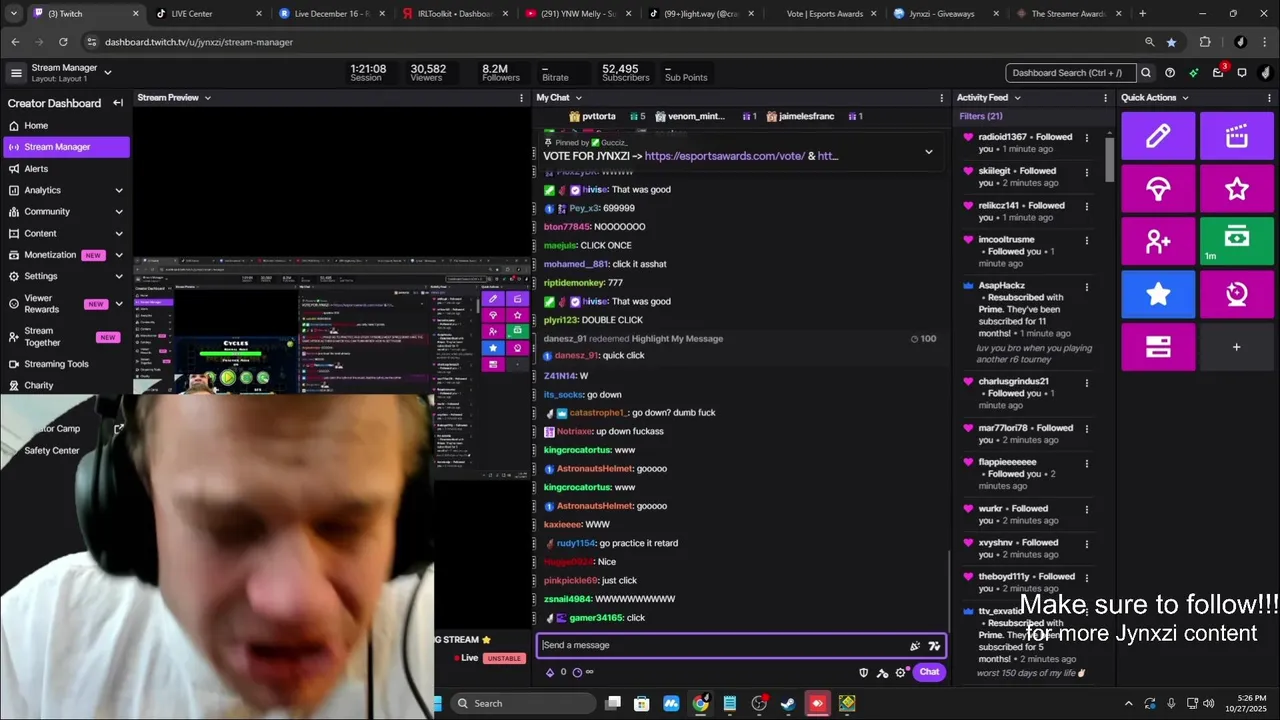Screen dimensions: 1280x720
Task: Expand the Community sidebar section
Action: pos(119,212)
